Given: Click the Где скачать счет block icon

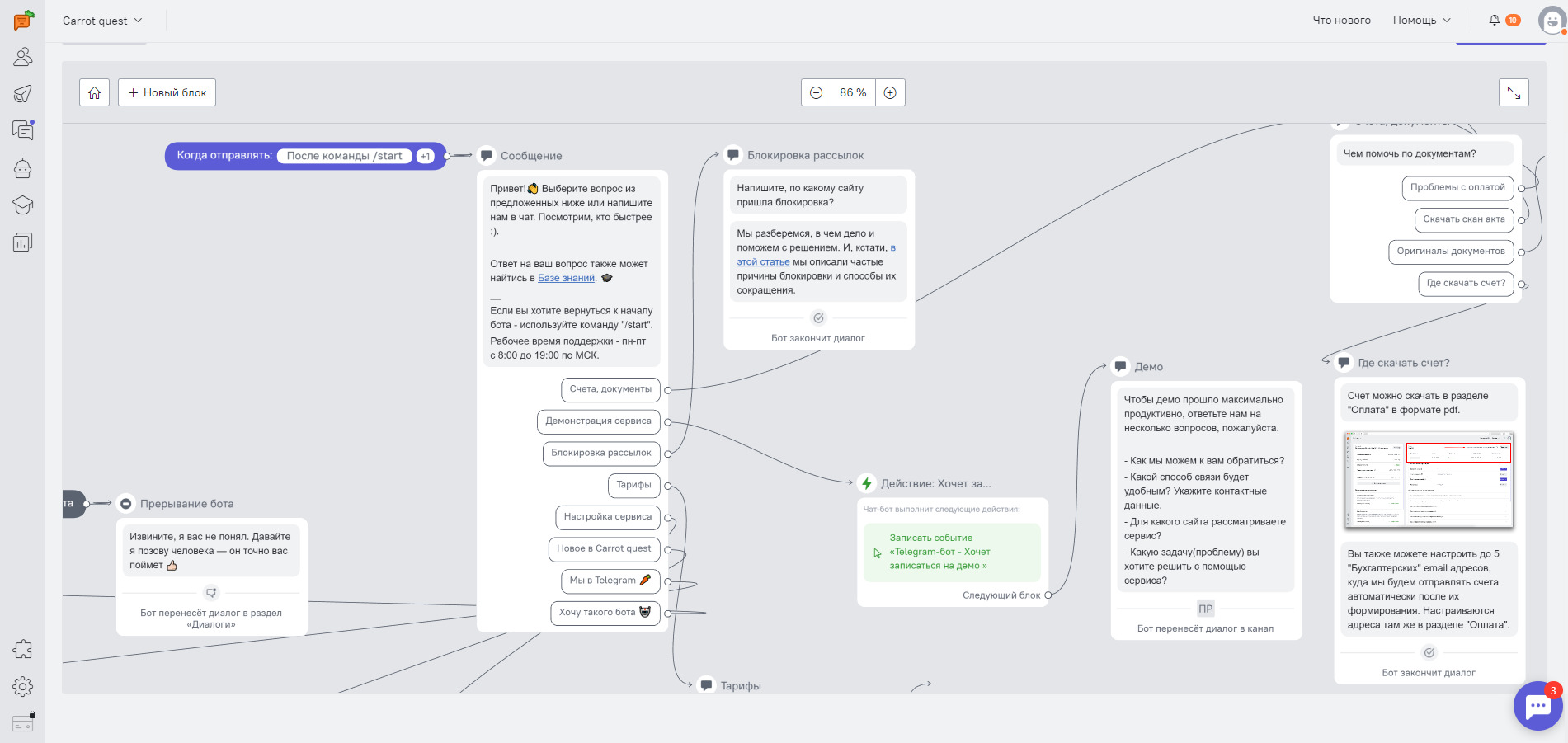Looking at the screenshot, I should (1344, 362).
